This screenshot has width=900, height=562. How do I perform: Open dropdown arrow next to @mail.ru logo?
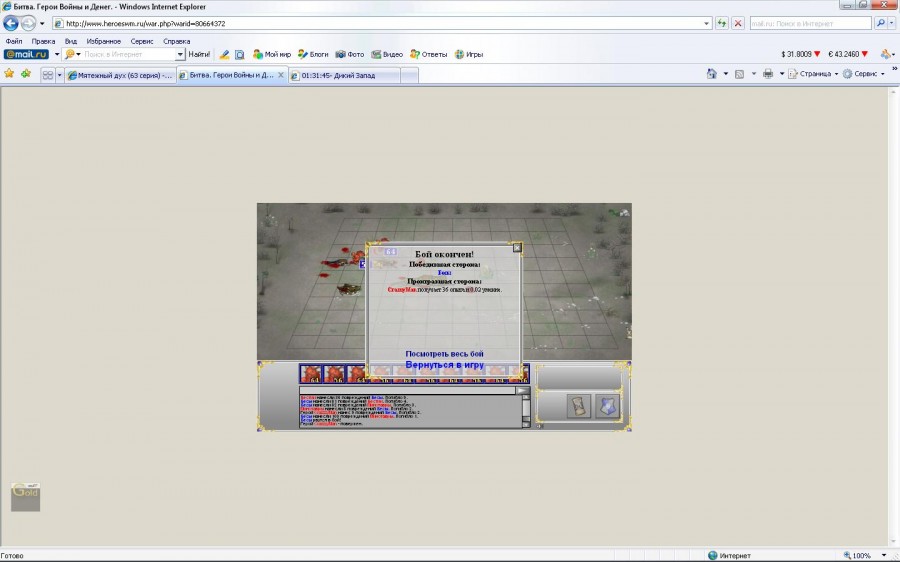pos(56,55)
